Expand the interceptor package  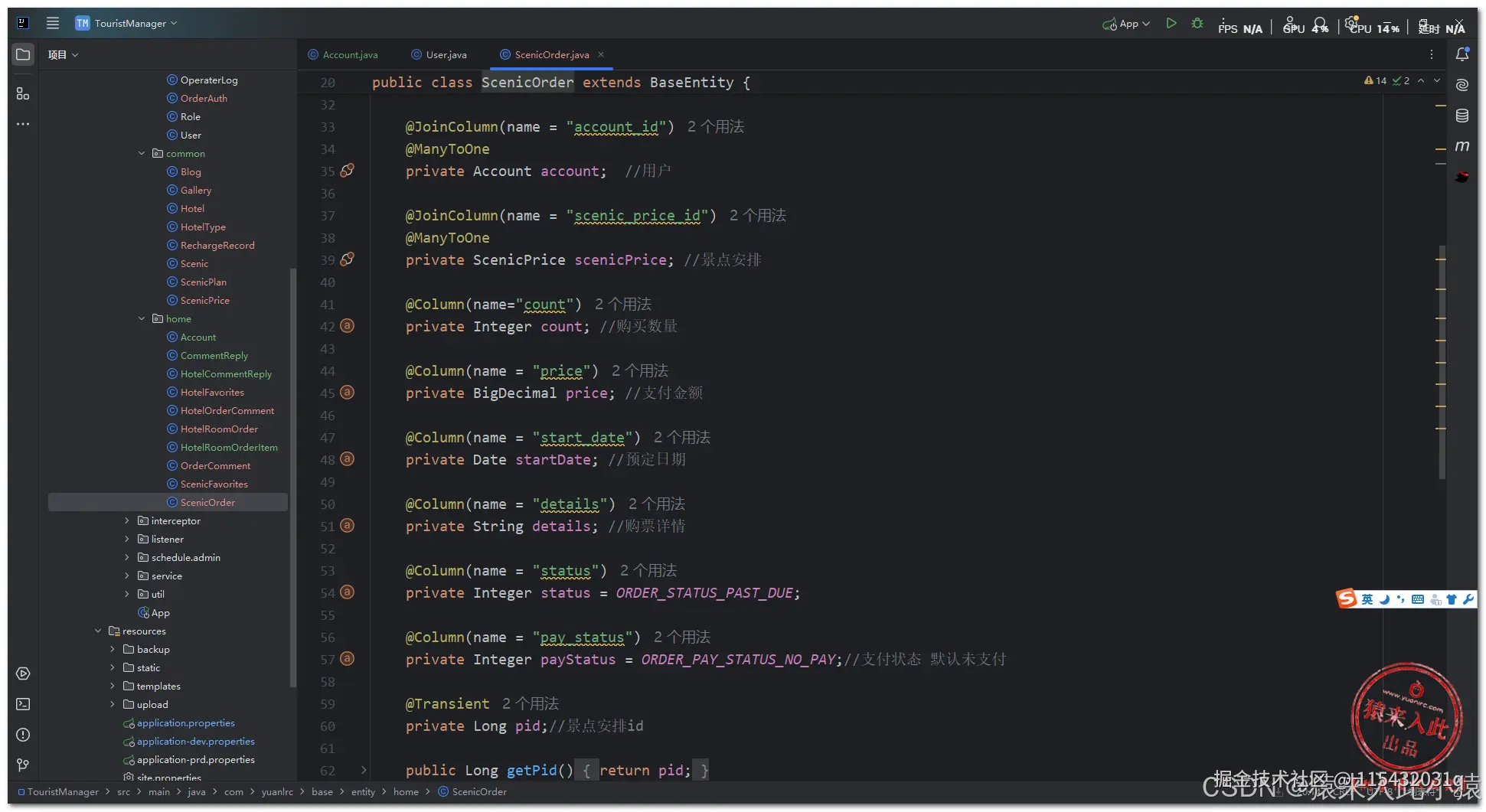tap(127, 521)
